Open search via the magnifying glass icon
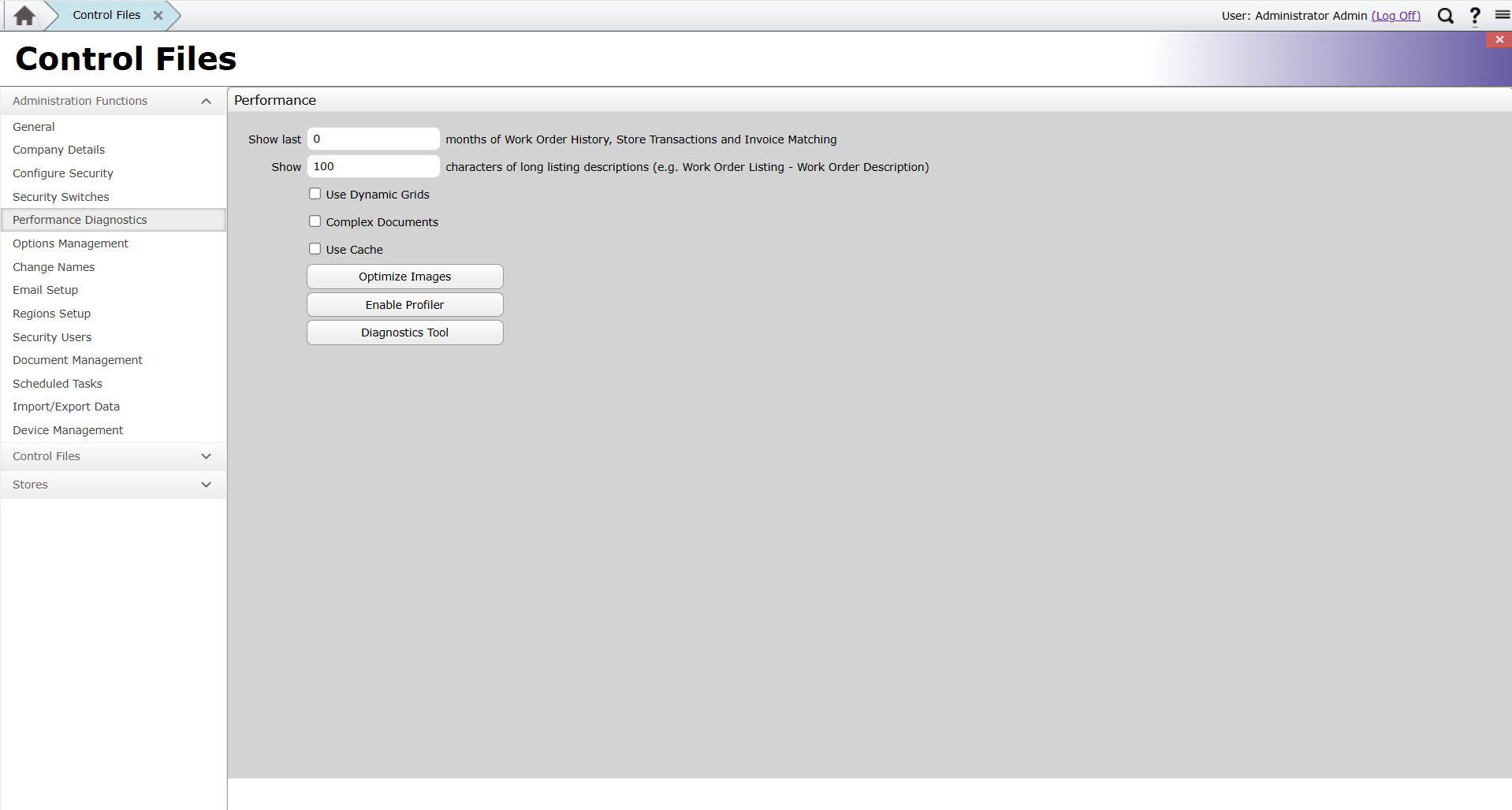 tap(1445, 16)
